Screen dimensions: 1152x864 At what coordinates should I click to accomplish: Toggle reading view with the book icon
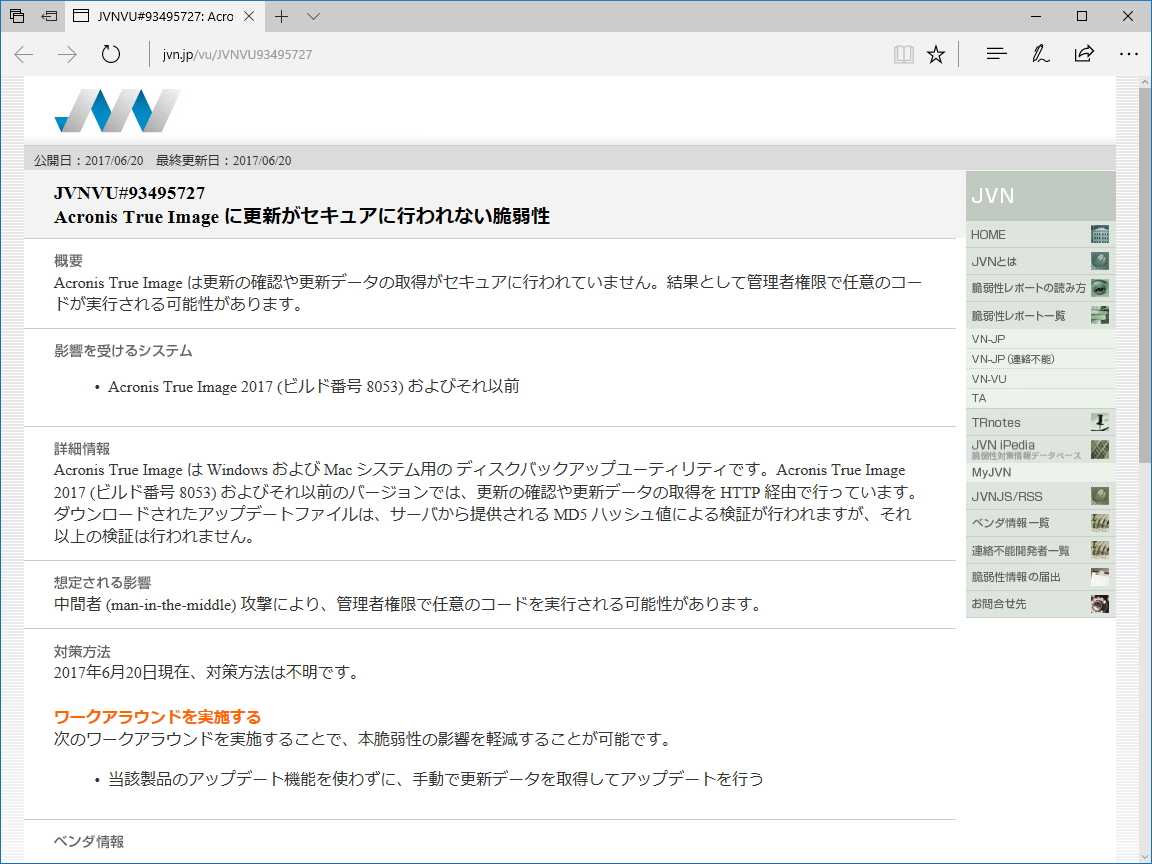903,54
